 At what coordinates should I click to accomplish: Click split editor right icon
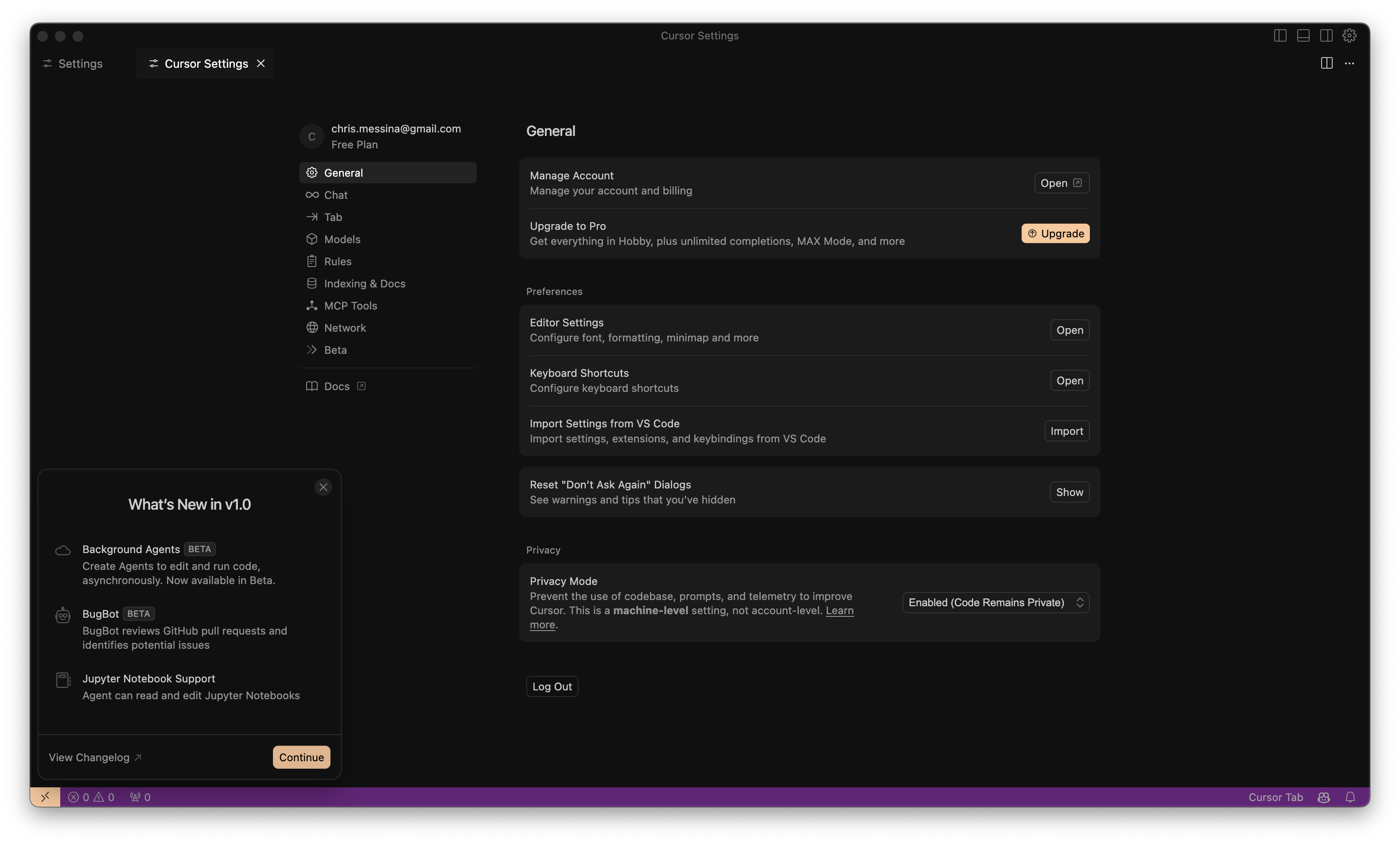(1326, 63)
